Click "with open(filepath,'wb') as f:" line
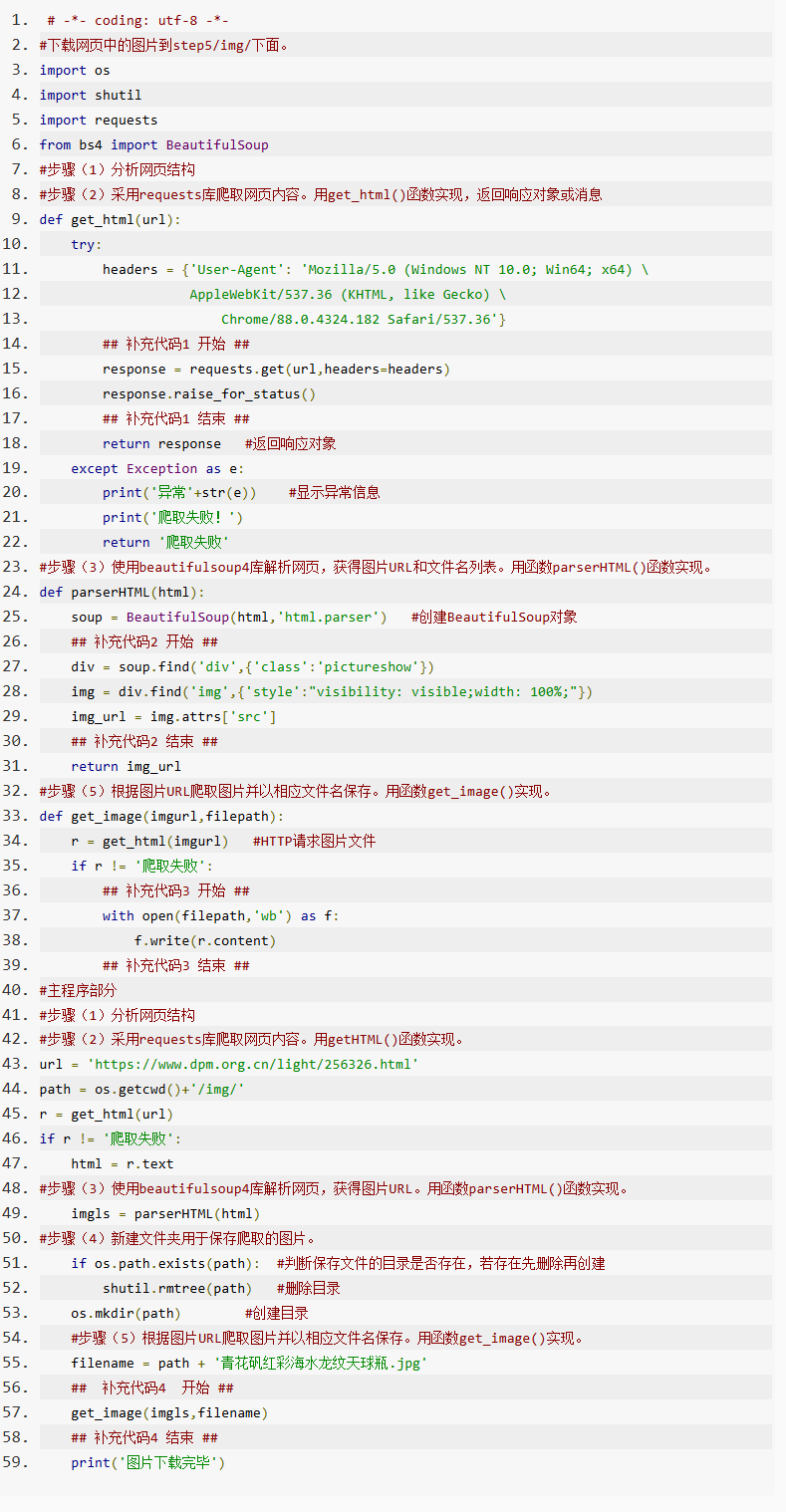The height and width of the screenshot is (1512, 786). click(221, 915)
